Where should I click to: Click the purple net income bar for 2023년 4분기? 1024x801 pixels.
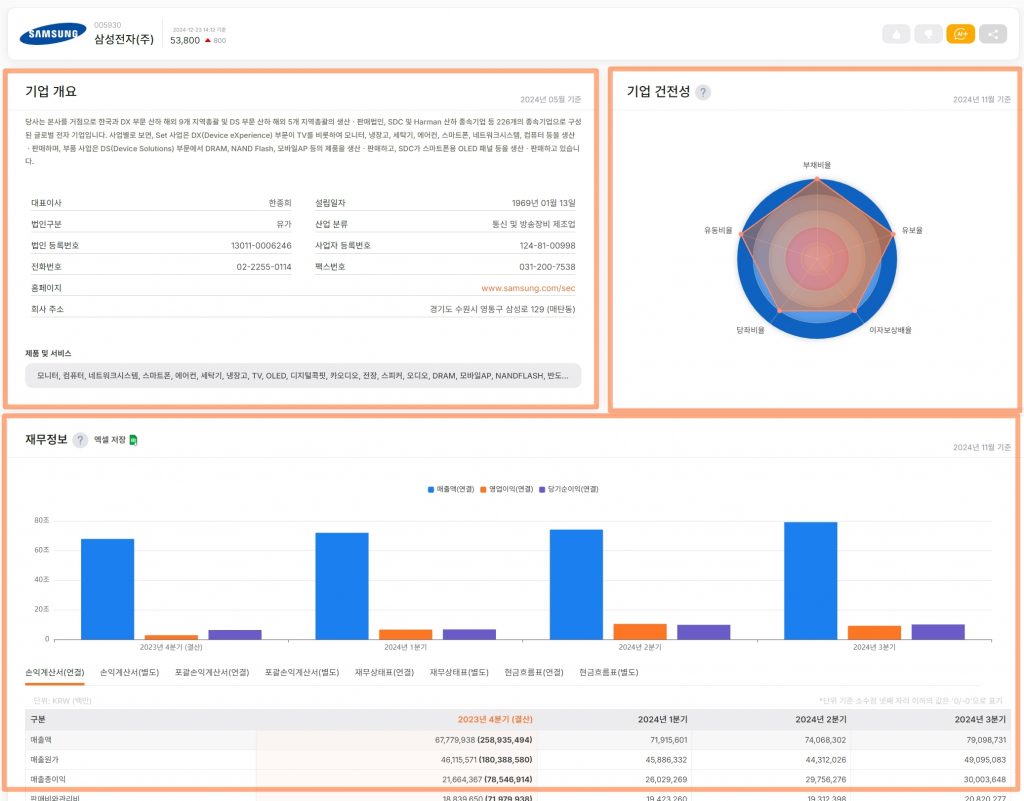point(235,635)
